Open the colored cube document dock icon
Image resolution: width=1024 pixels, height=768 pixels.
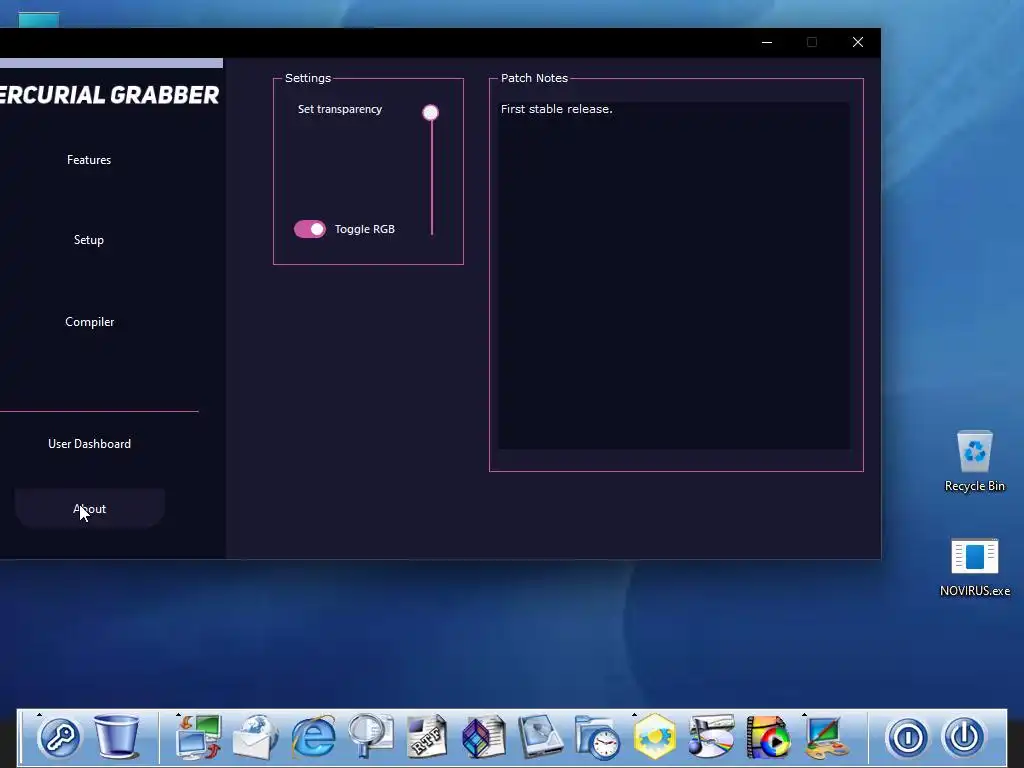tap(484, 737)
